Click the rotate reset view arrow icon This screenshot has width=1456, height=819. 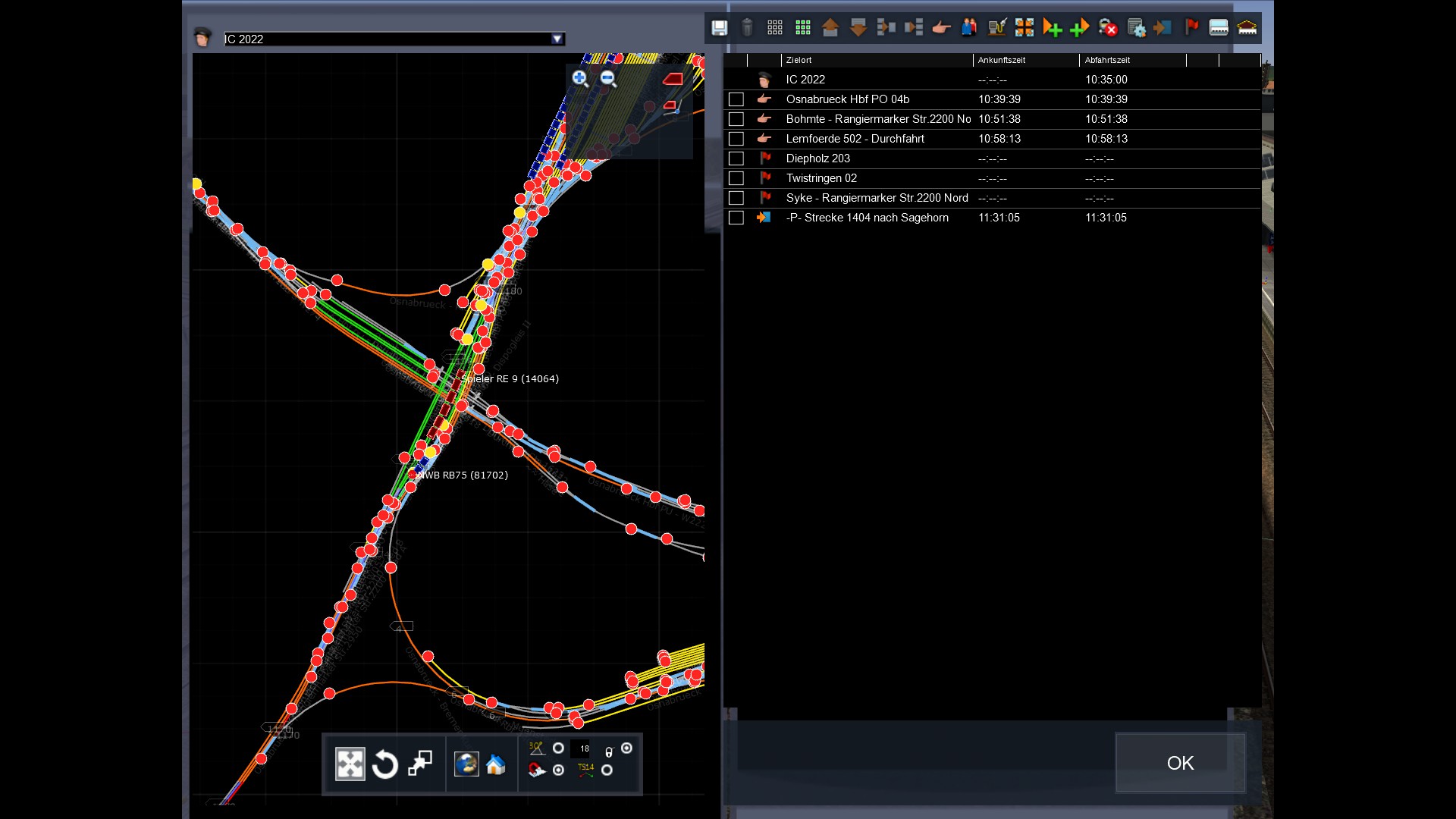[x=385, y=764]
